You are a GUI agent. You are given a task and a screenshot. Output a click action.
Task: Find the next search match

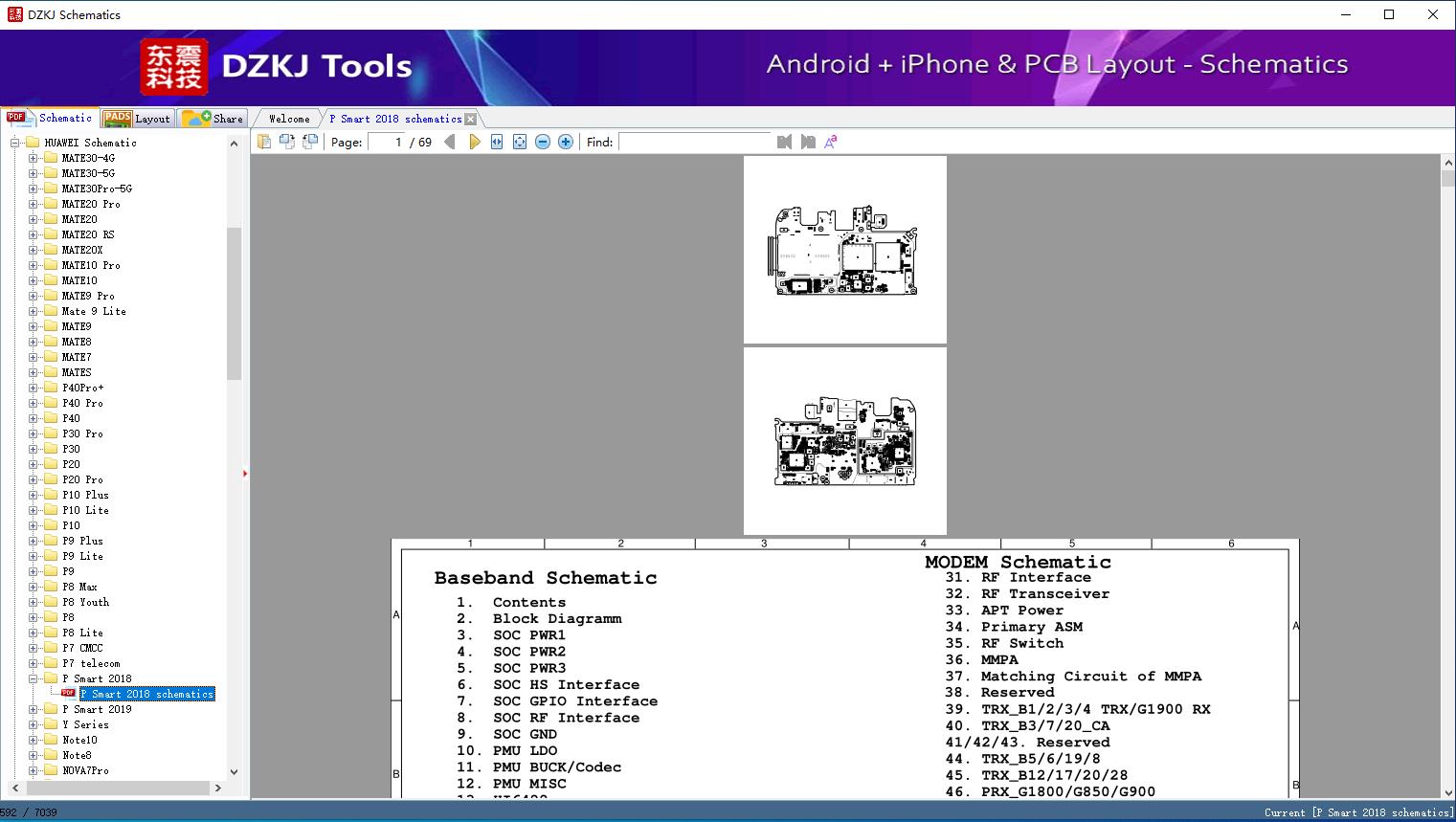[808, 142]
